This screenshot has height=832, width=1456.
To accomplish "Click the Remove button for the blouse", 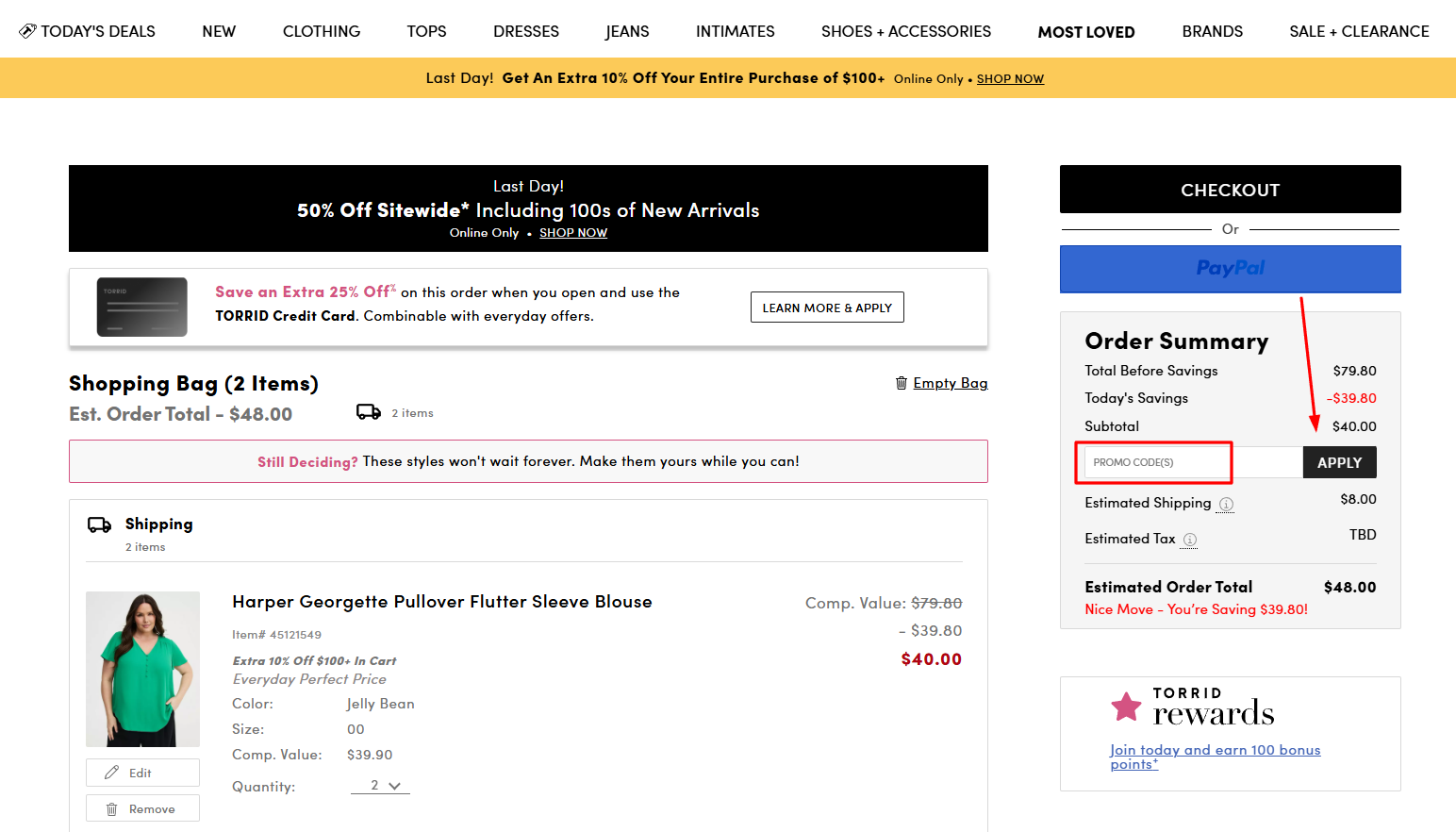I will tap(142, 808).
